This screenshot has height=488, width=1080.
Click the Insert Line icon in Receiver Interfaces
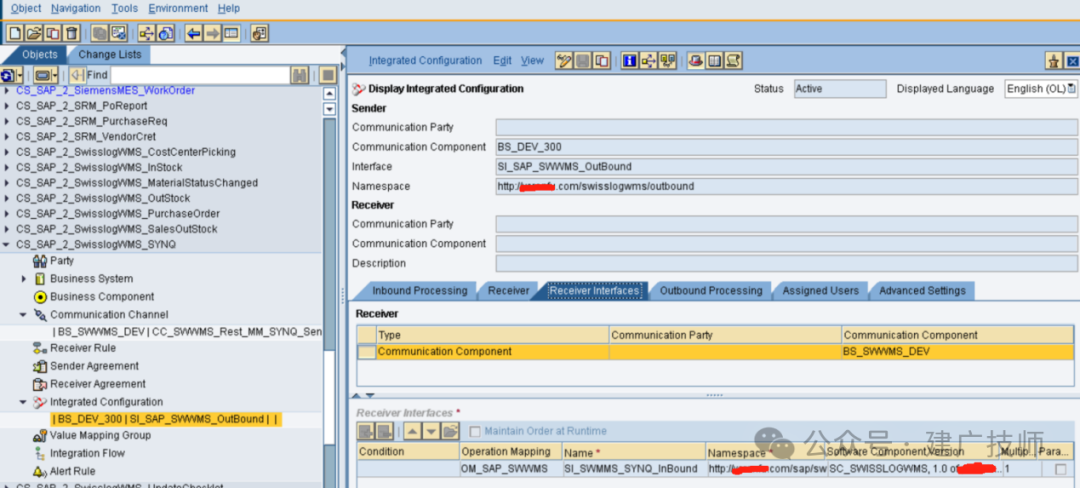366,432
